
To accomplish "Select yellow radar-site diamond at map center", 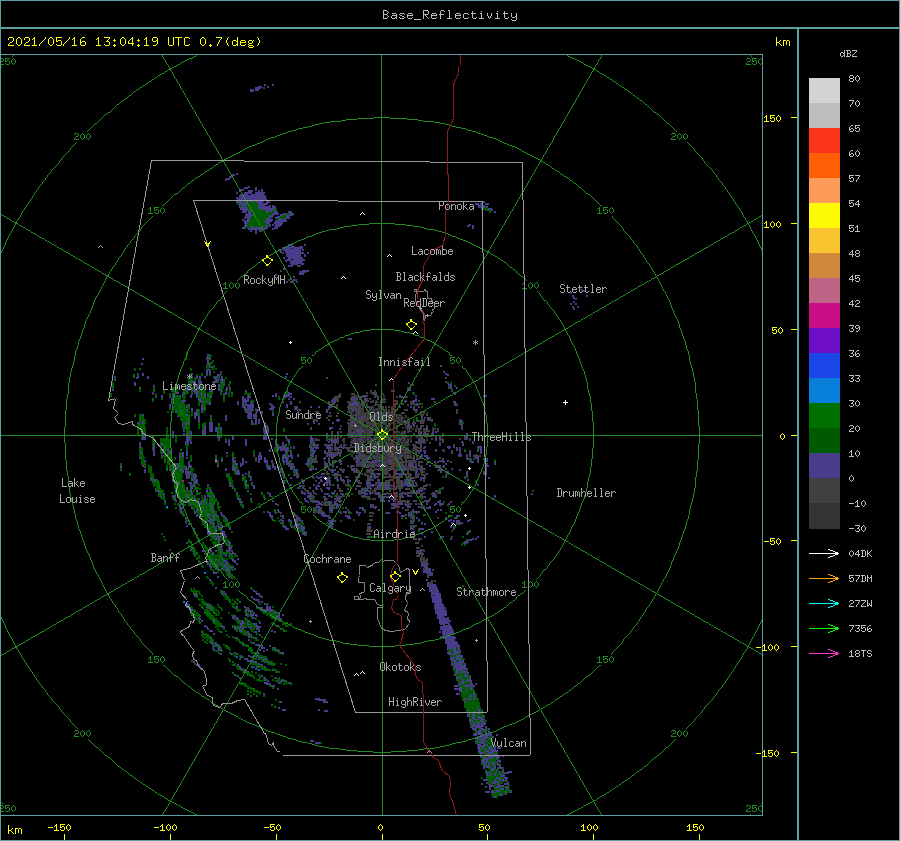I will 382,435.
